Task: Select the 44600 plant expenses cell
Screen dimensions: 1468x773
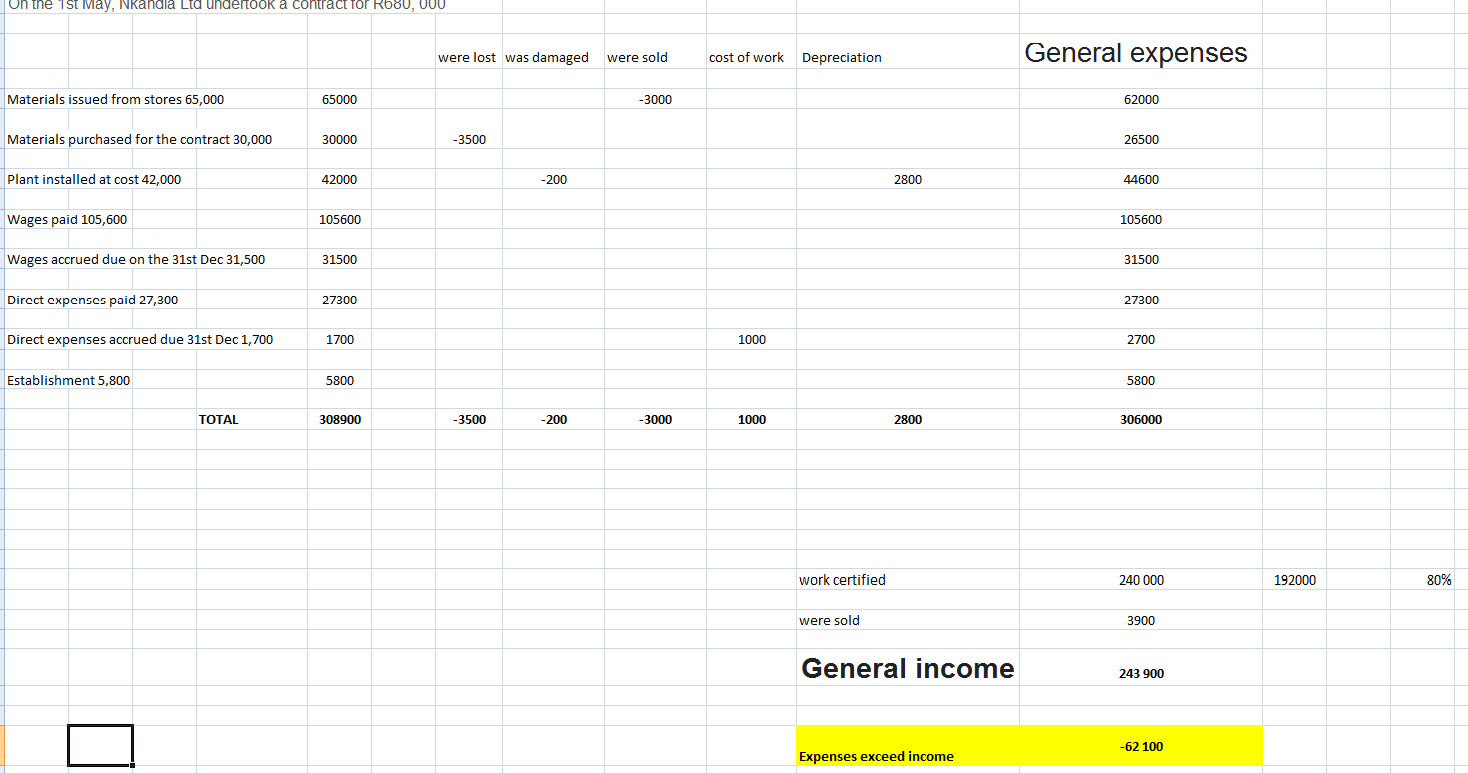Action: pyautogui.click(x=1141, y=180)
